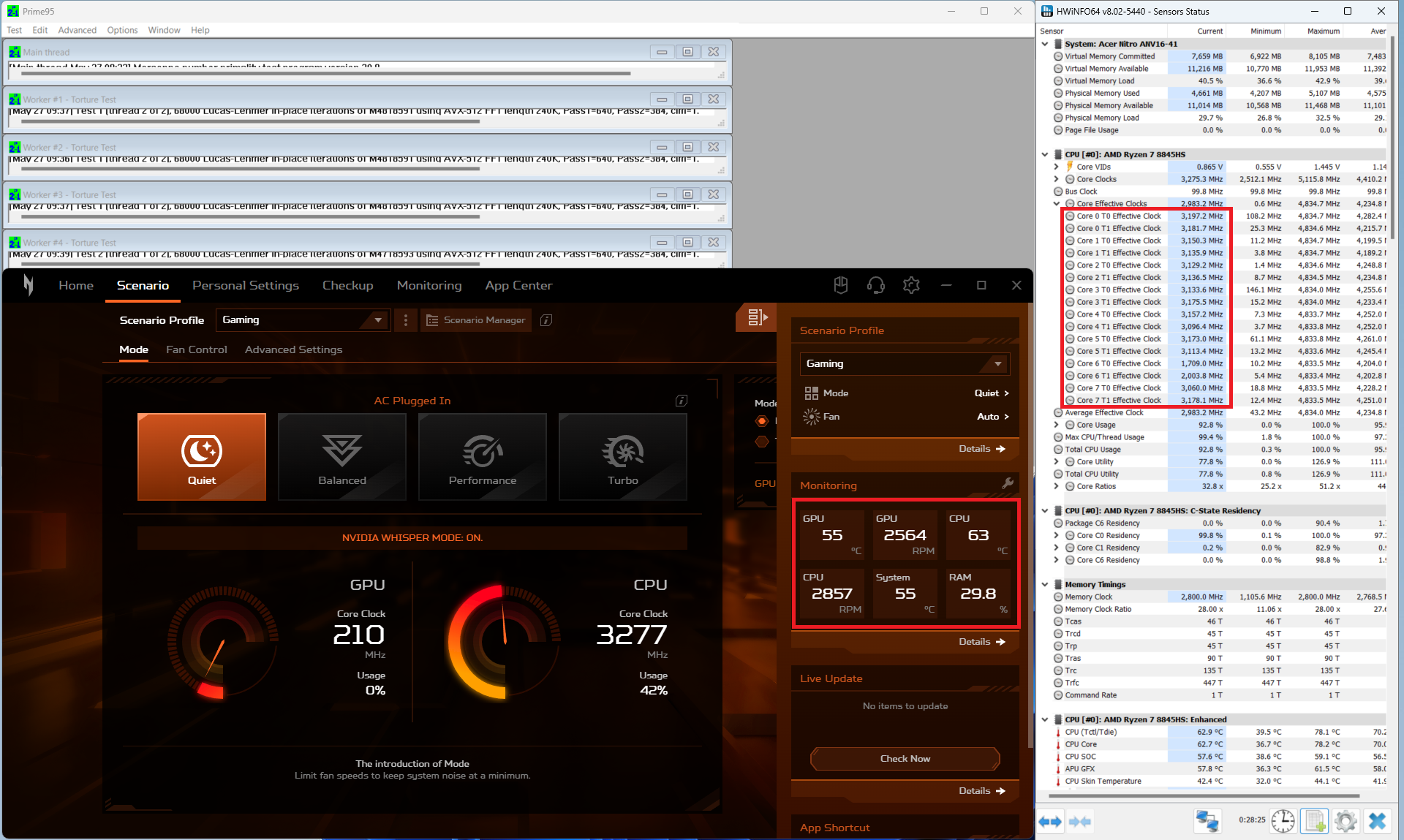1404x840 pixels.
Task: Minimize Worker #3 child window
Action: click(x=661, y=194)
